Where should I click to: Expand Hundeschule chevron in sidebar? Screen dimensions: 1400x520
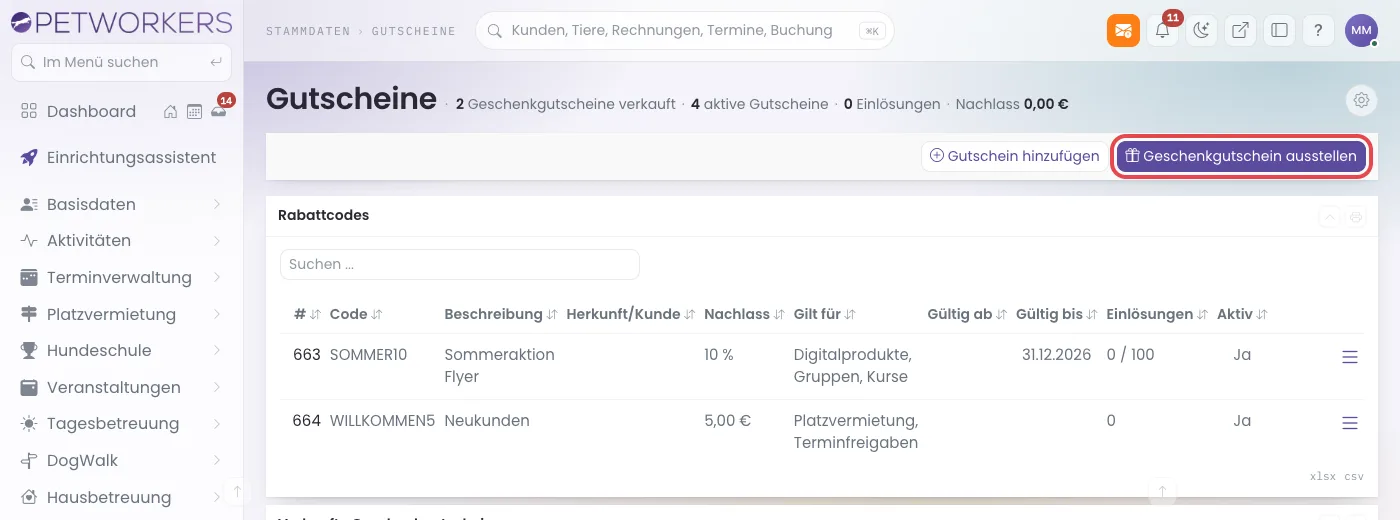(x=217, y=351)
